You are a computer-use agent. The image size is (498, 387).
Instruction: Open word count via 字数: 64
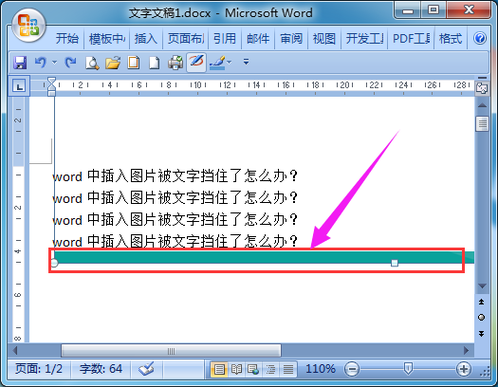[101, 369]
